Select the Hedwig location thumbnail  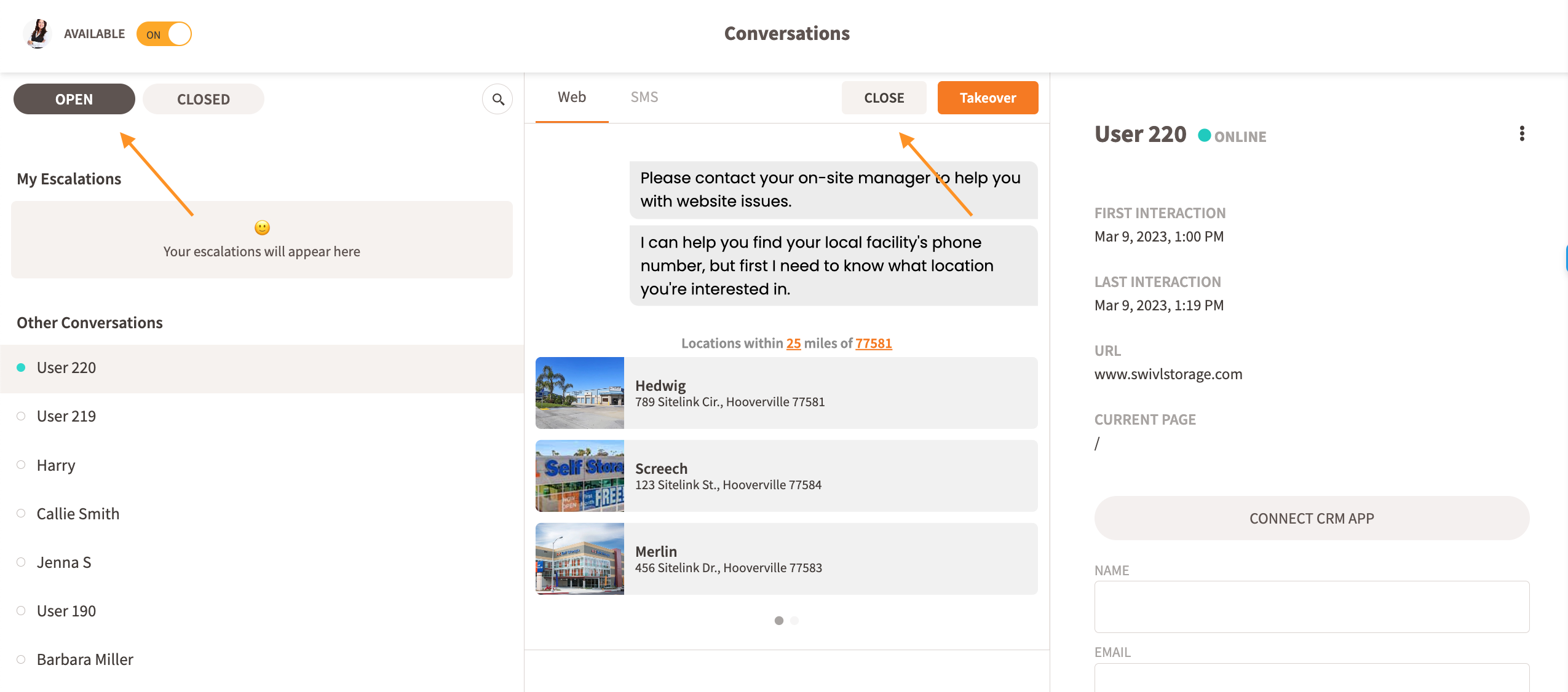click(580, 393)
